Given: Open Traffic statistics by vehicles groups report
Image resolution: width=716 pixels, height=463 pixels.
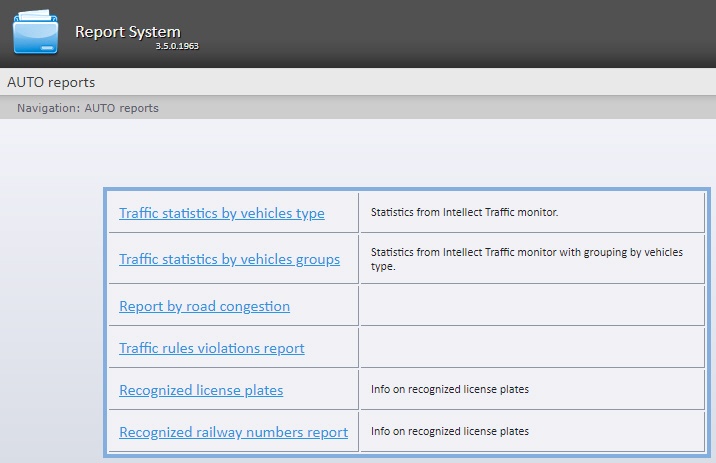Looking at the screenshot, I should [x=229, y=259].
